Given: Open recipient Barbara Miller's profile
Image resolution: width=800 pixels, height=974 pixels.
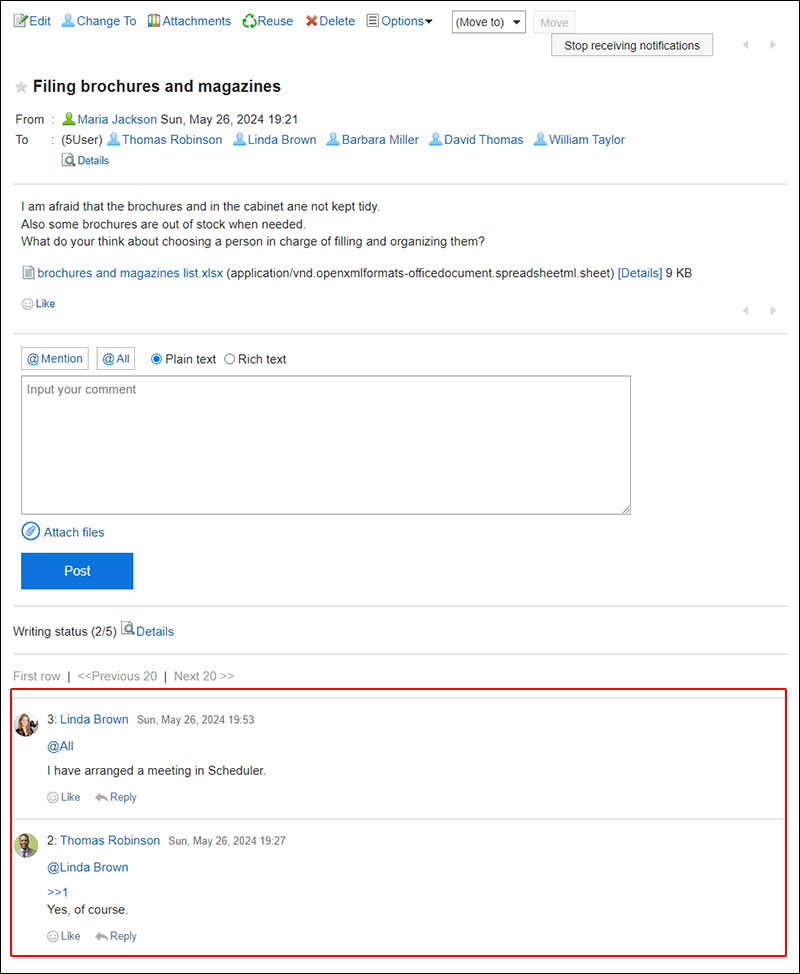Looking at the screenshot, I should [x=380, y=140].
